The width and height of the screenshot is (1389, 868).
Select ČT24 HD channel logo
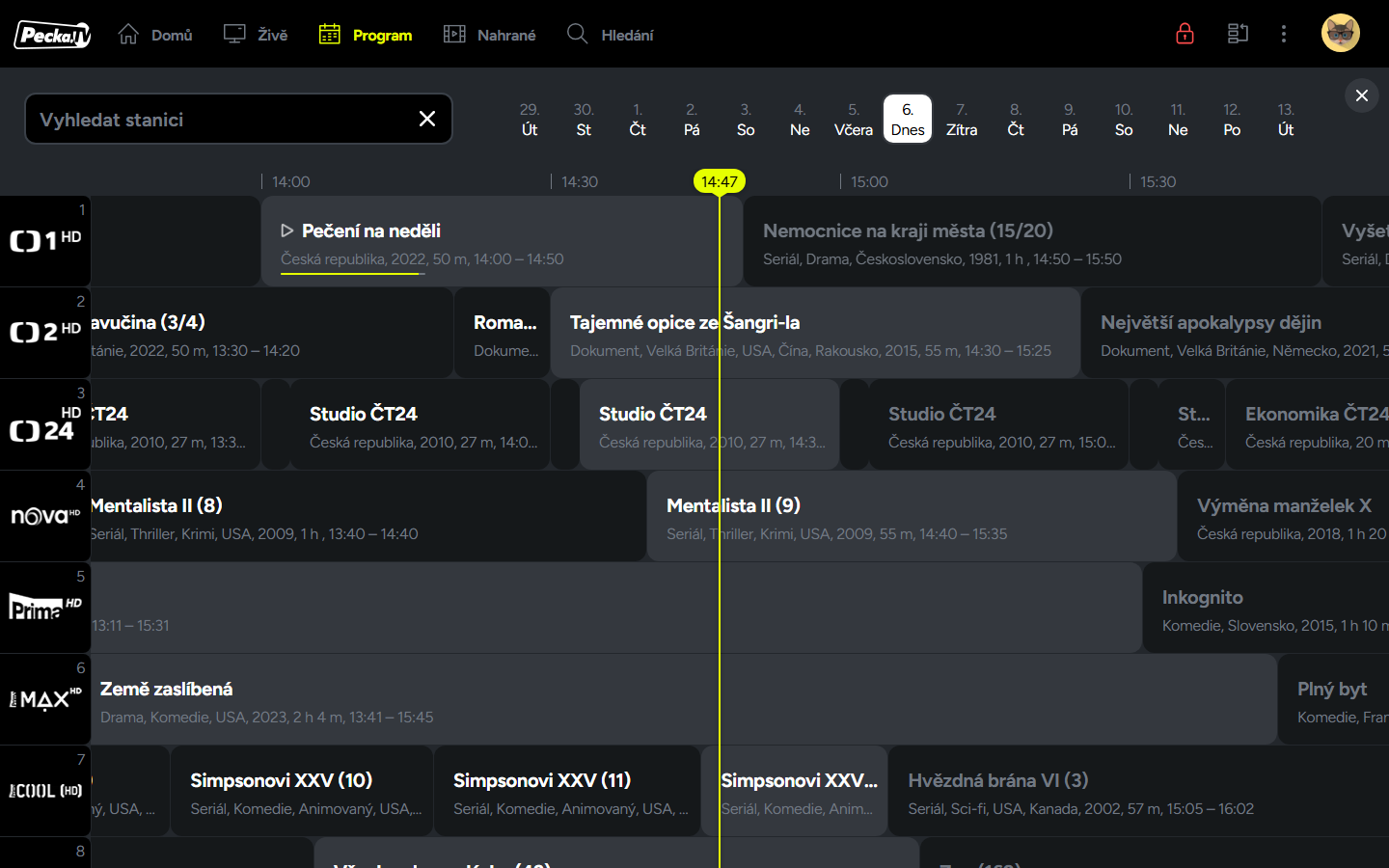(45, 424)
